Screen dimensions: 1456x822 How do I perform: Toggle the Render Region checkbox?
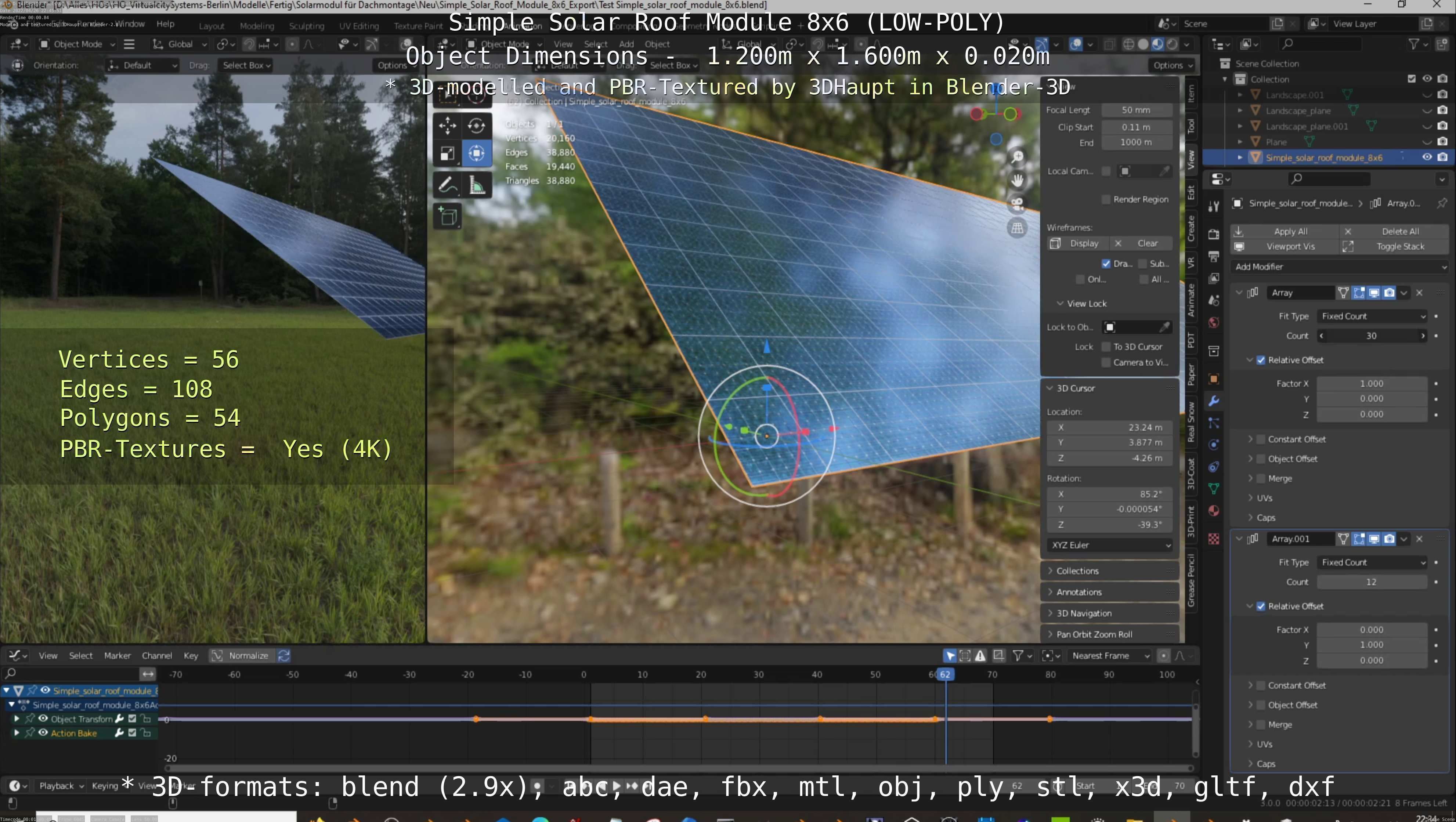1106,199
